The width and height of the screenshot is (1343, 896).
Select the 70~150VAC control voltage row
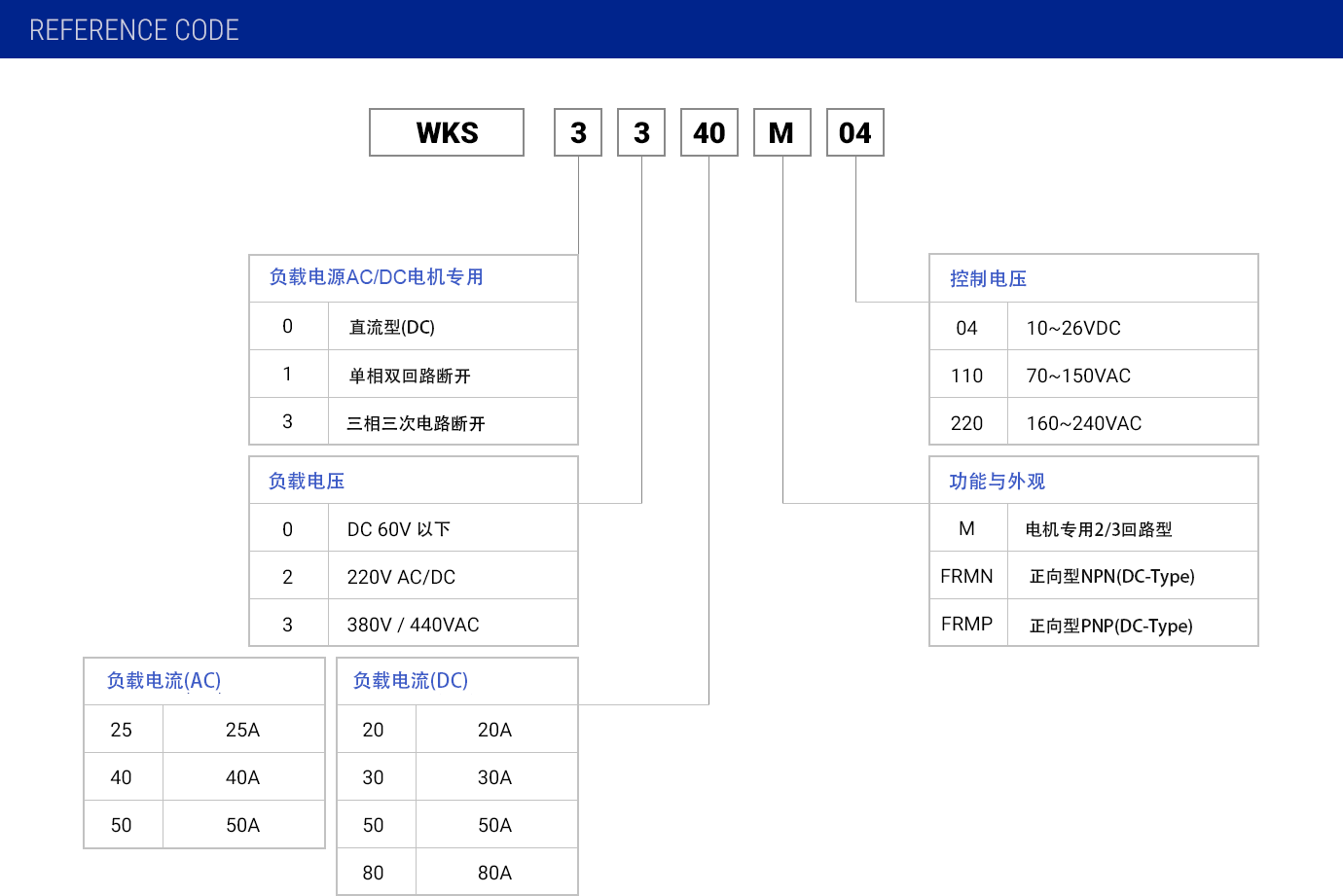(x=1078, y=376)
